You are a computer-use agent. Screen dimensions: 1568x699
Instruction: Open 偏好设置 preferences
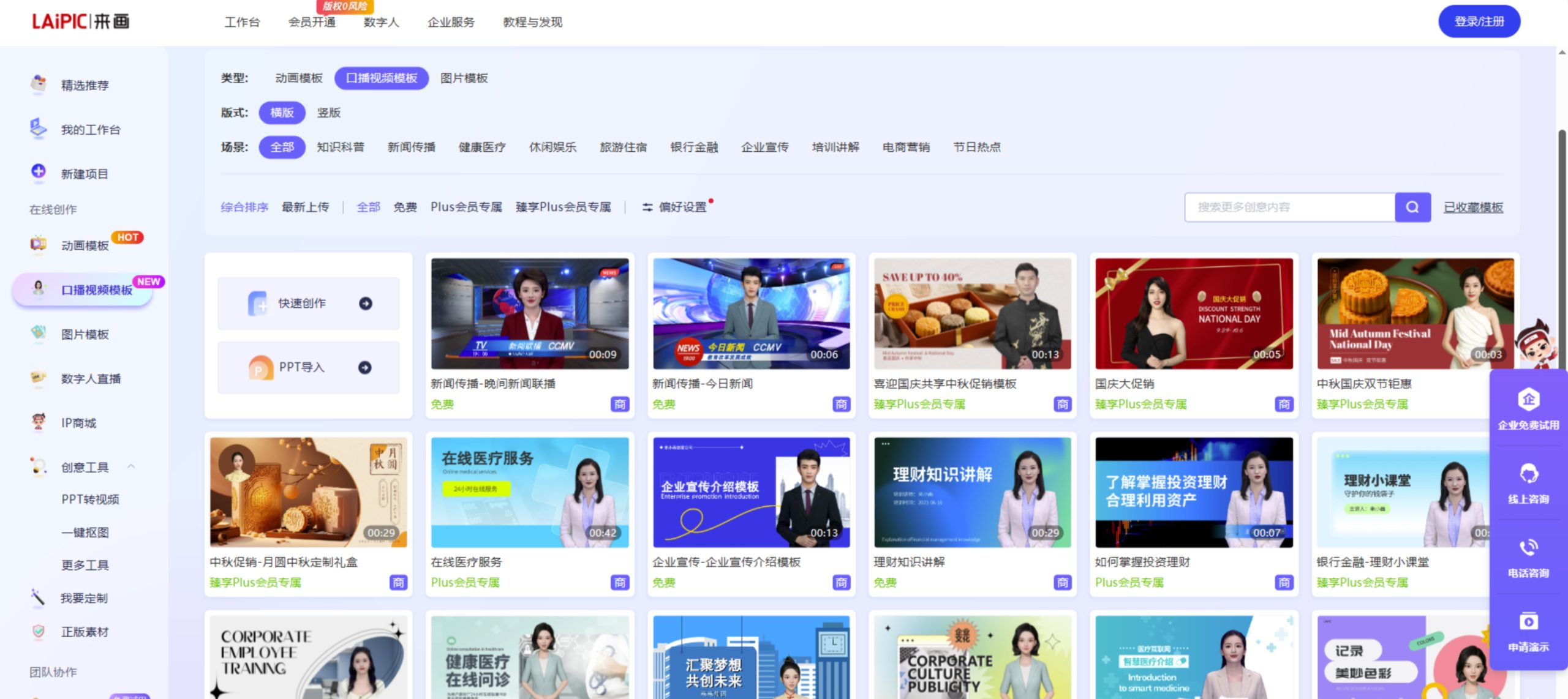pos(674,207)
